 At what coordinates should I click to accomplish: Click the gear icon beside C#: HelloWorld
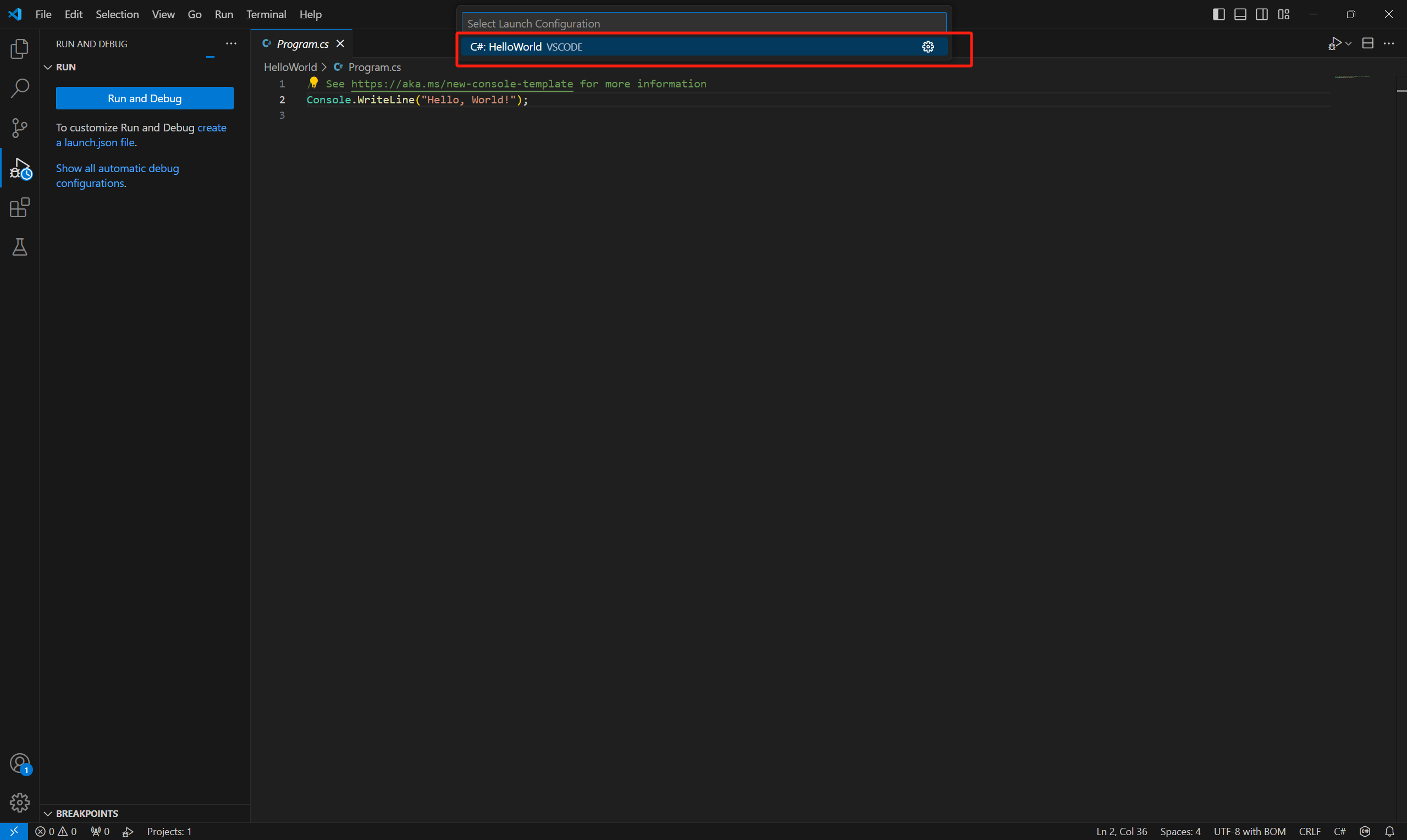[x=928, y=47]
